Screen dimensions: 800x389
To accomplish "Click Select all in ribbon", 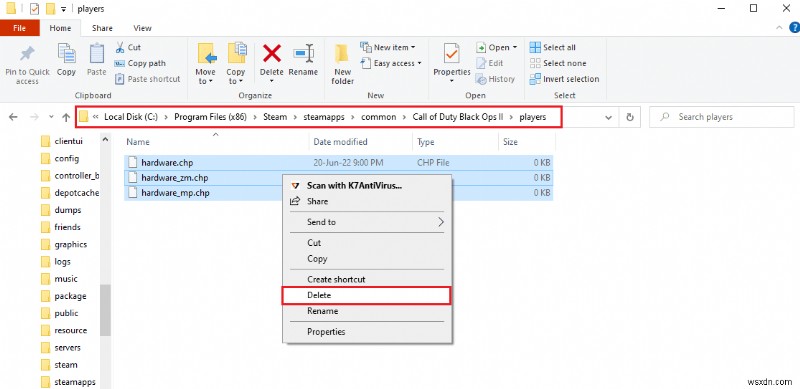I will point(553,47).
